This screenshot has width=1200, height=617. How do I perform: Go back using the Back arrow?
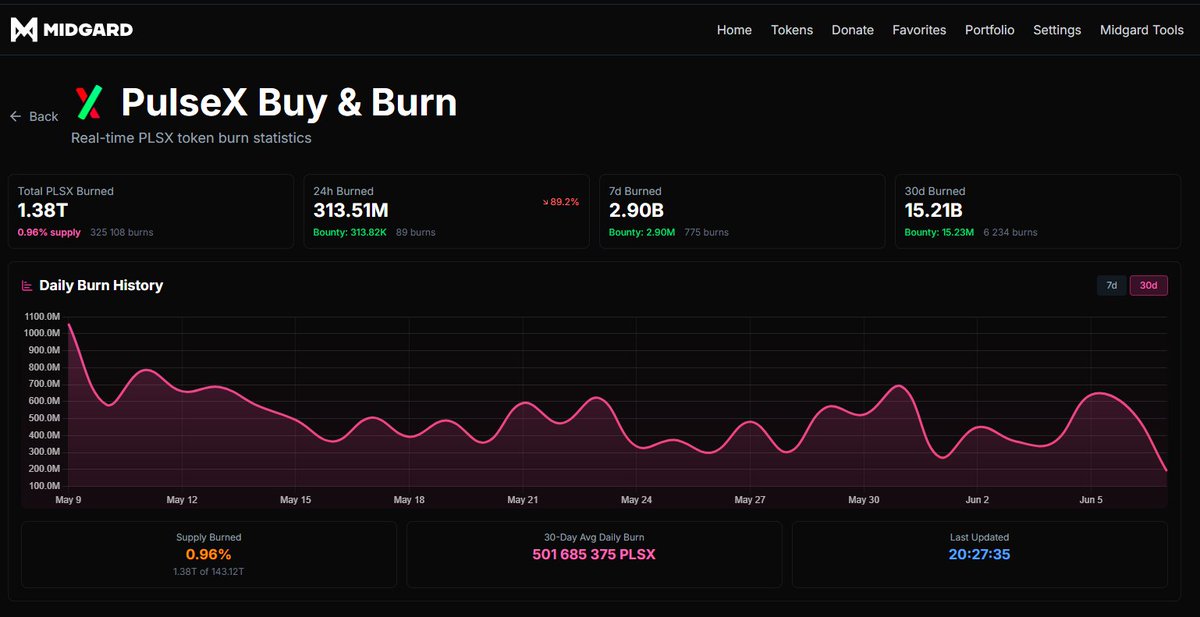[x=34, y=117]
